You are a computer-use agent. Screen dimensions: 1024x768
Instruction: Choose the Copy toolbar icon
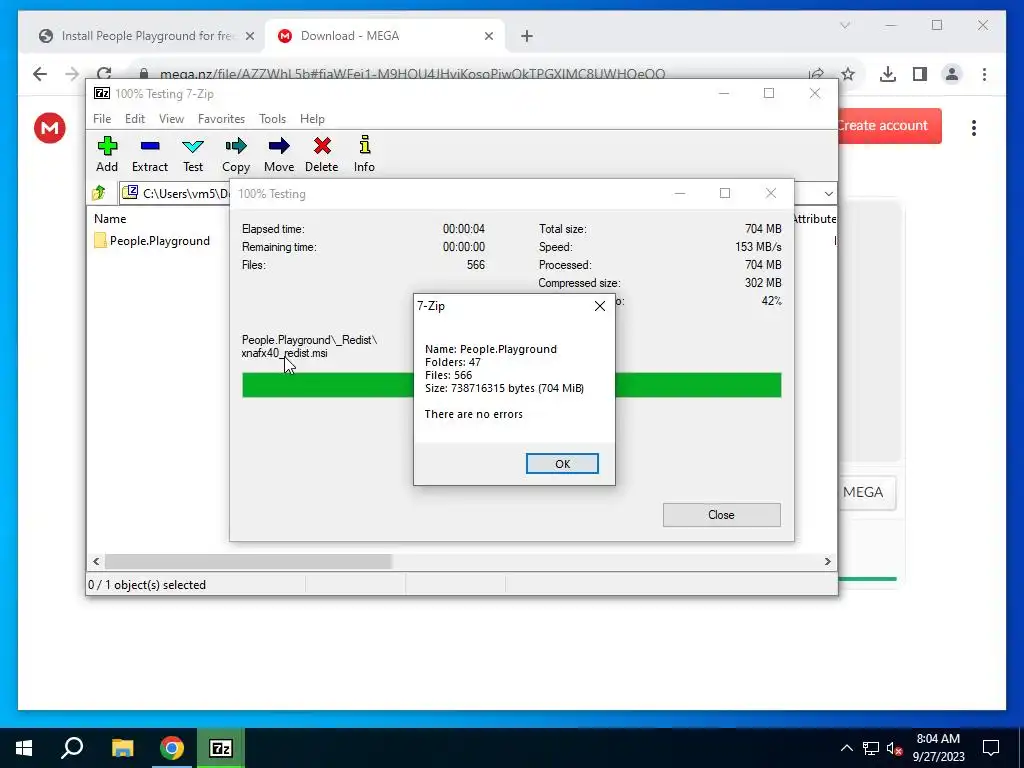pyautogui.click(x=236, y=154)
